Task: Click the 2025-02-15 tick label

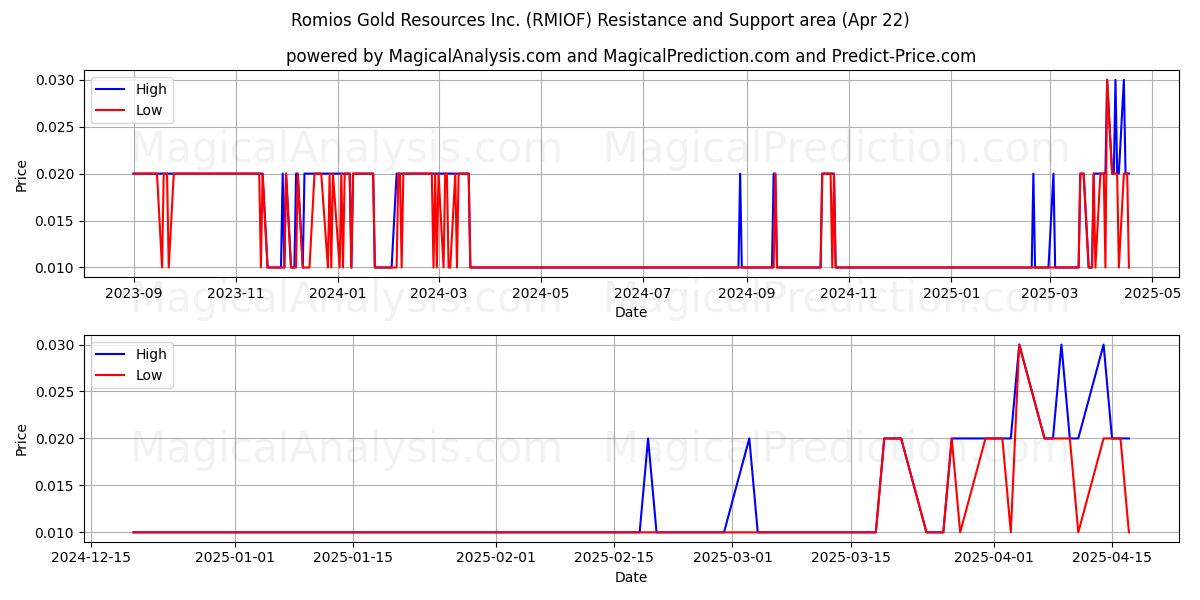Action: click(613, 558)
